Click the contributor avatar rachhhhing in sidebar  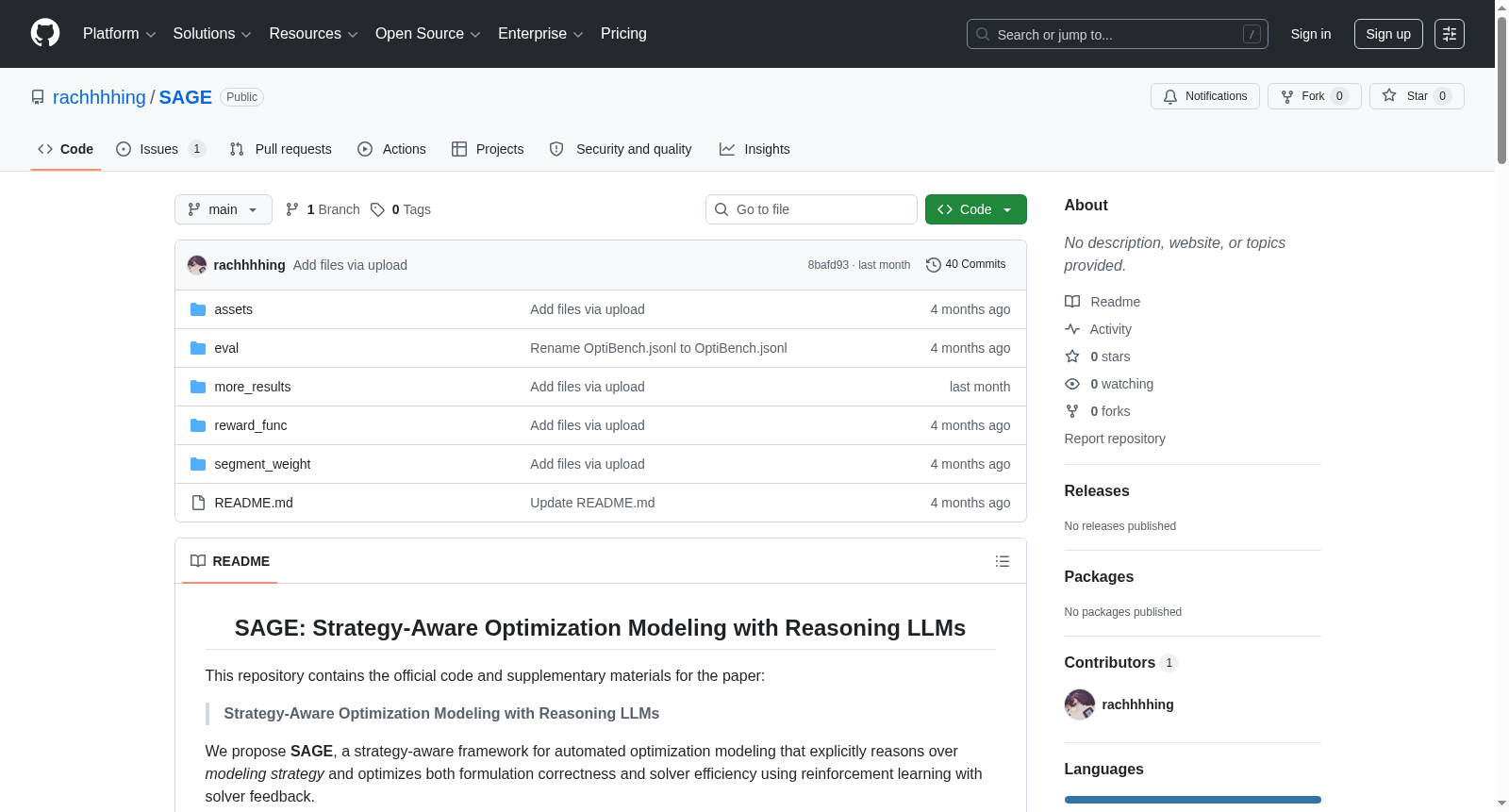click(1080, 704)
